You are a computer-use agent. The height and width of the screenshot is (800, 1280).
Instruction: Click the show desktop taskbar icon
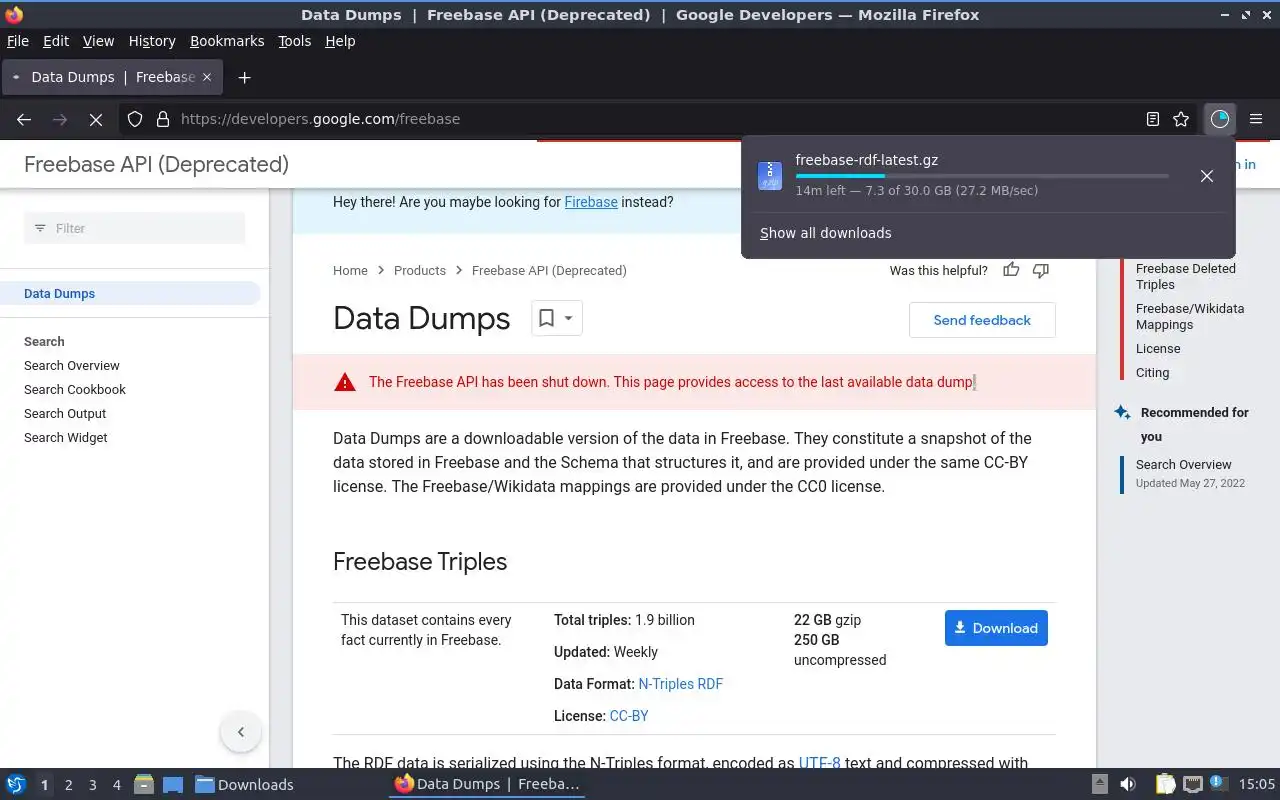tap(172, 784)
